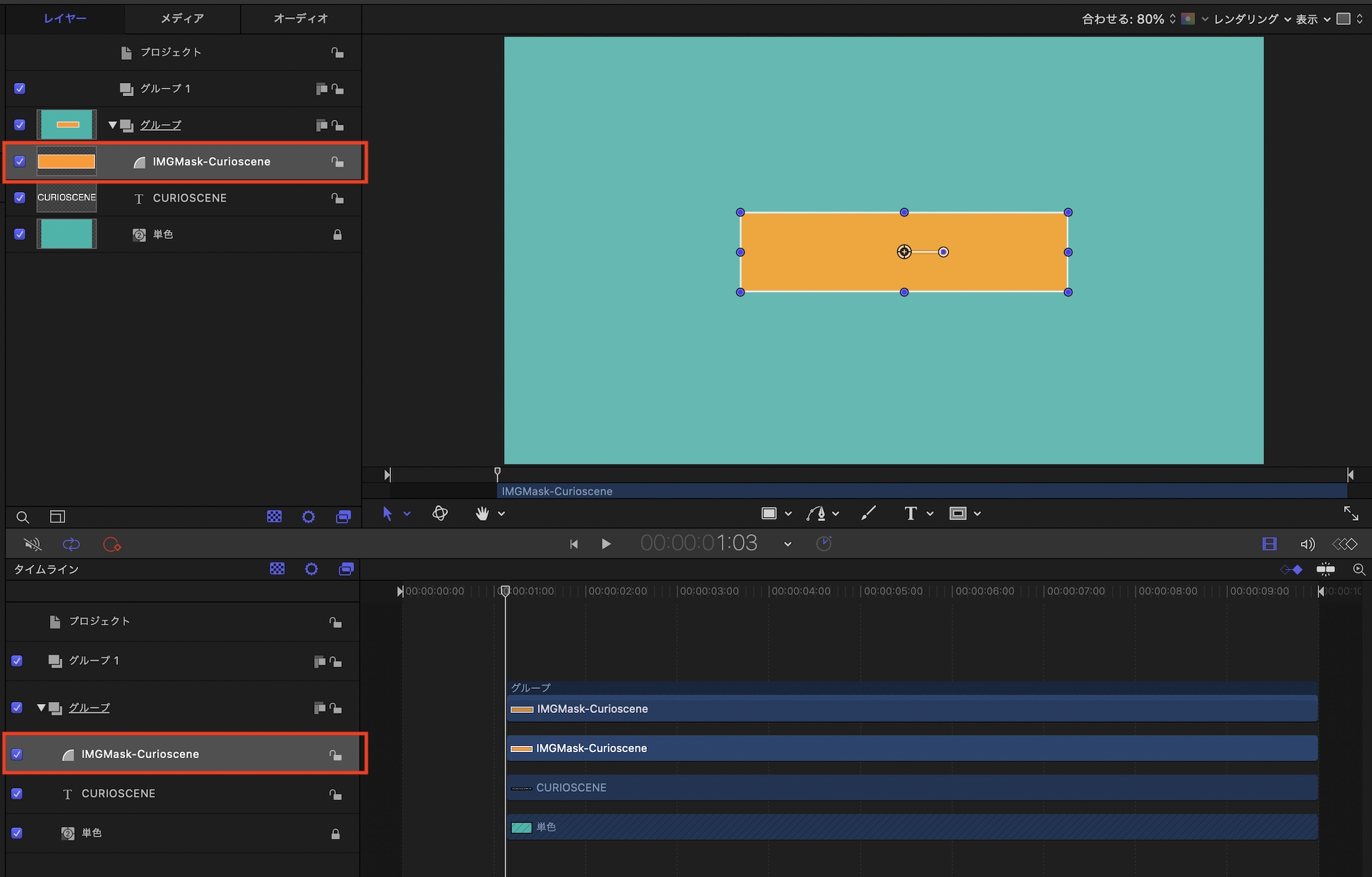Choose the 3D transform tool

[x=440, y=513]
